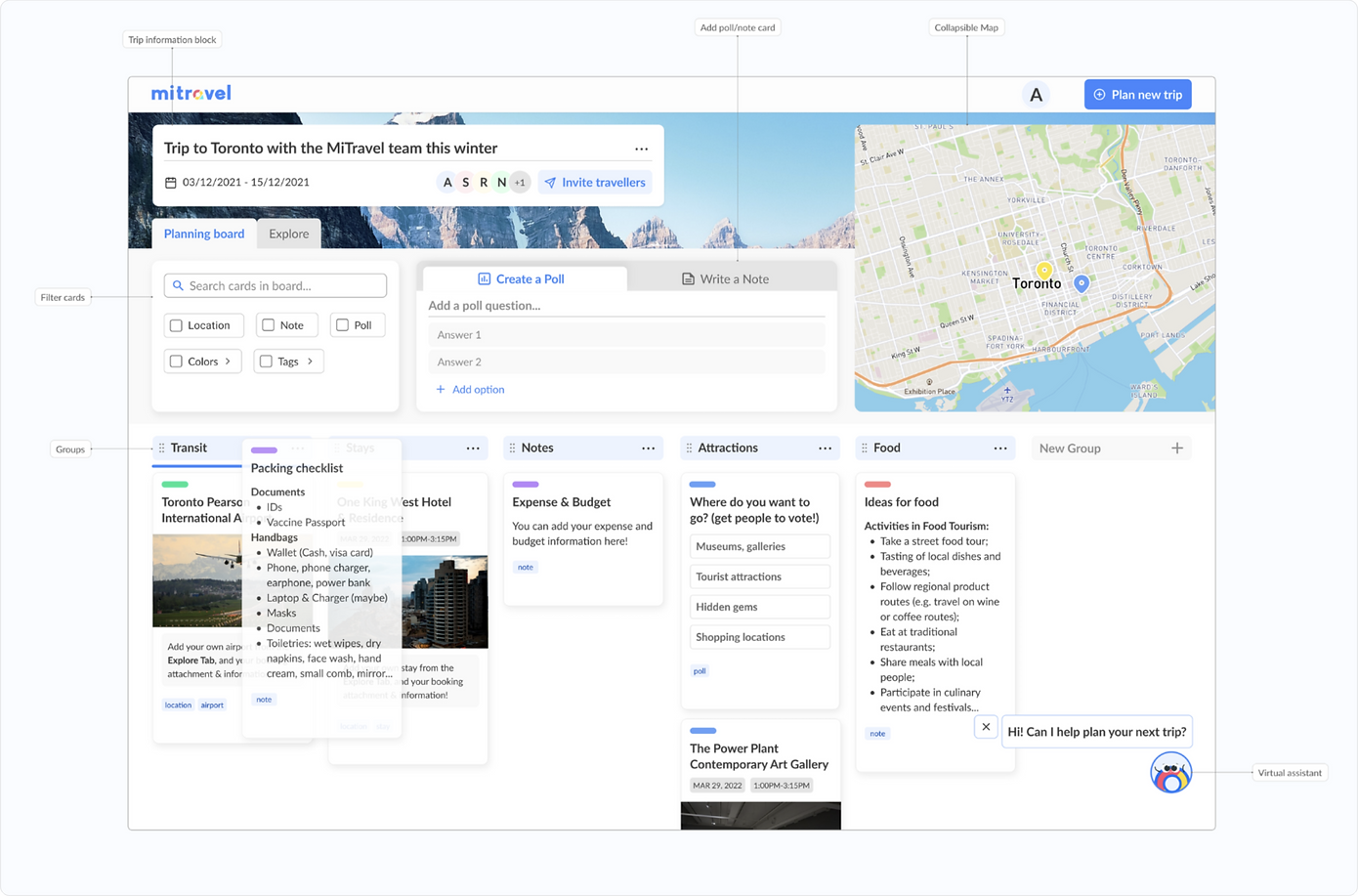The image size is (1358, 896).
Task: Select traveller avatar N
Action: pyautogui.click(x=501, y=183)
